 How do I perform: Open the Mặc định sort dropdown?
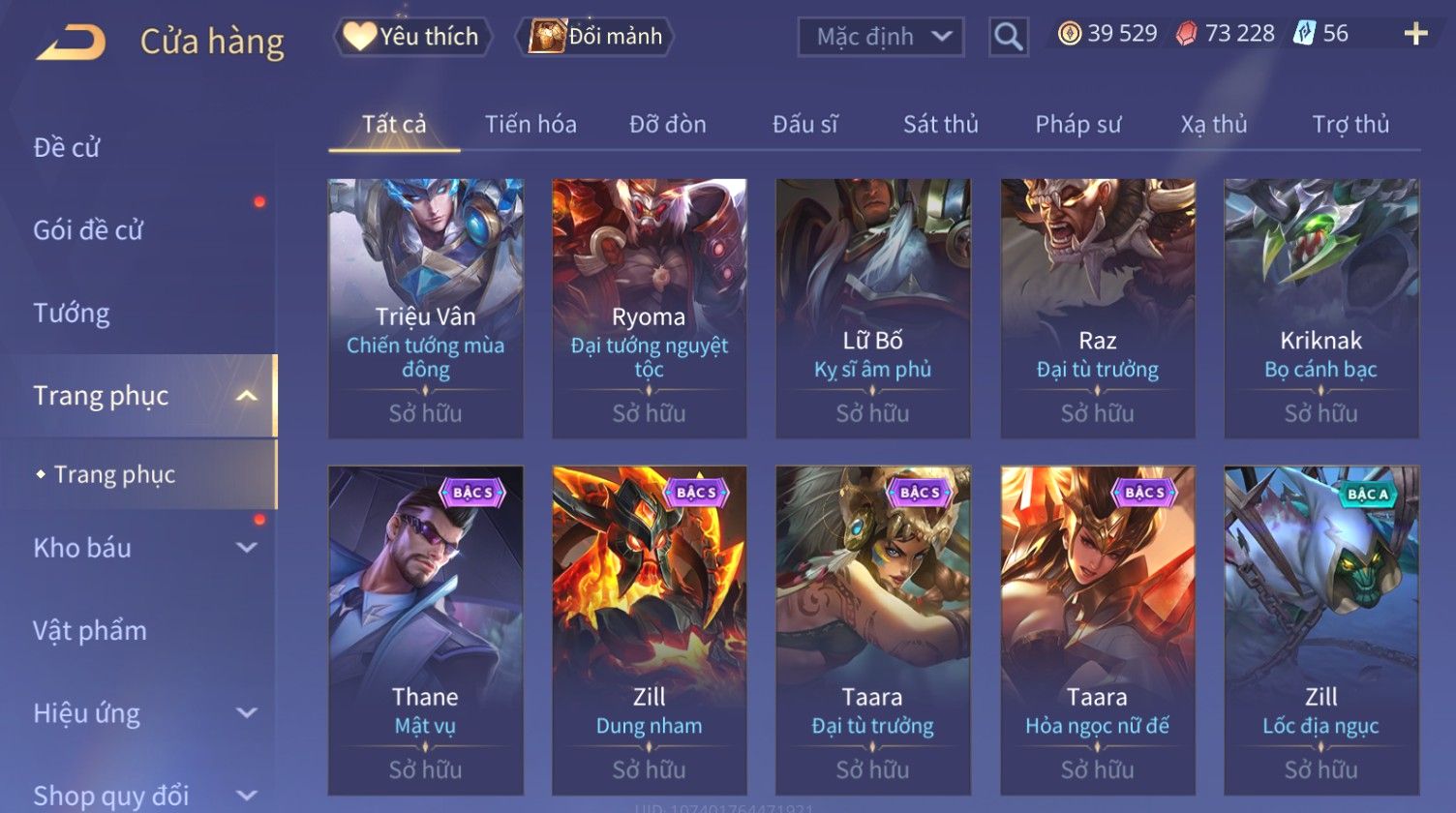[x=881, y=38]
